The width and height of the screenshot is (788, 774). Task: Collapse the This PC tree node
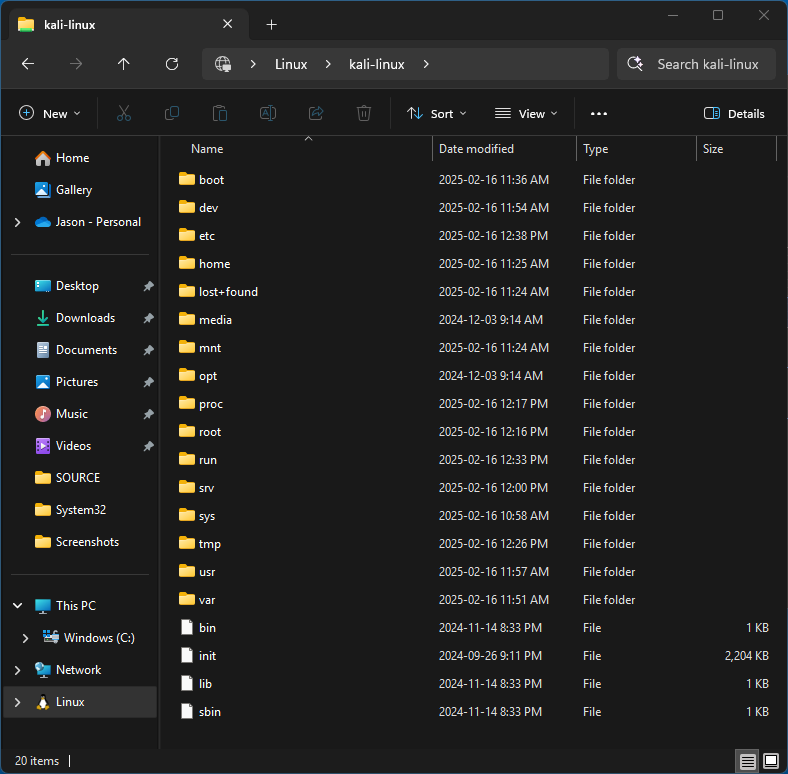click(18, 606)
